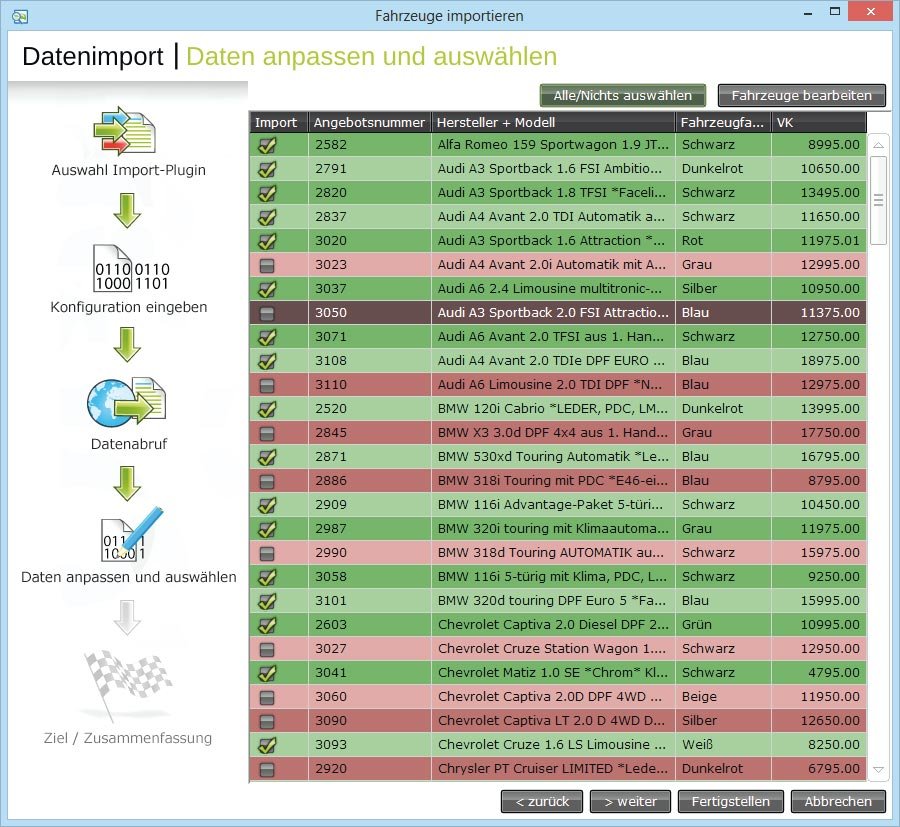Sort by Hersteller + Modell column

coord(553,122)
